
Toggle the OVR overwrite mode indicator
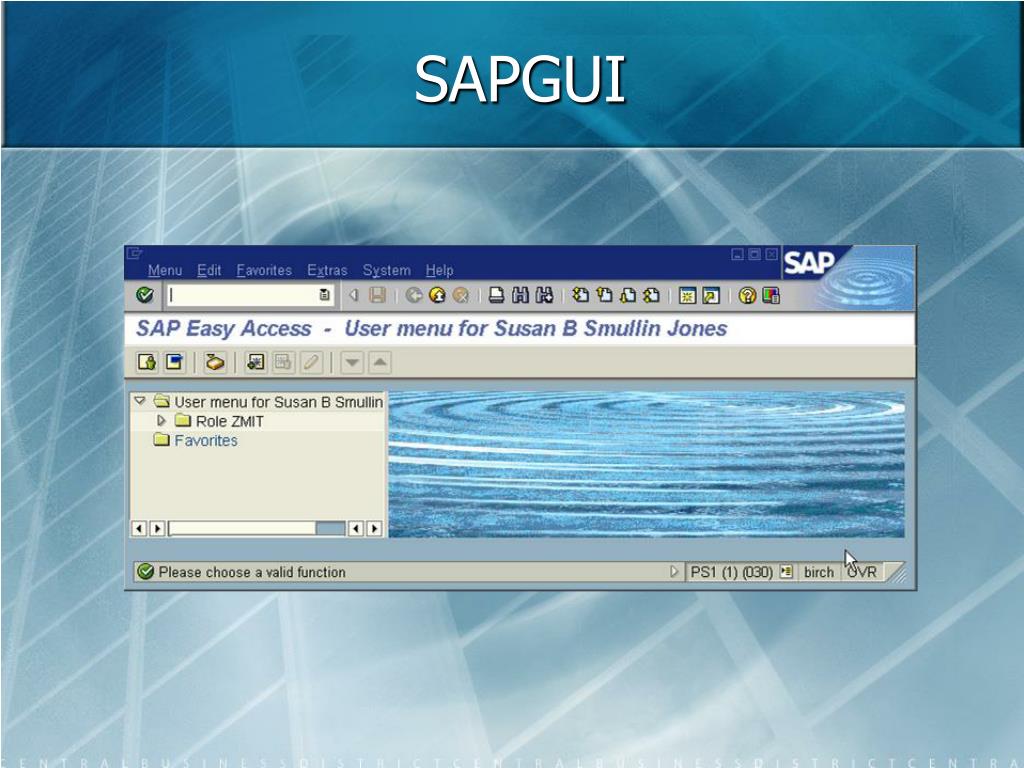pos(861,572)
